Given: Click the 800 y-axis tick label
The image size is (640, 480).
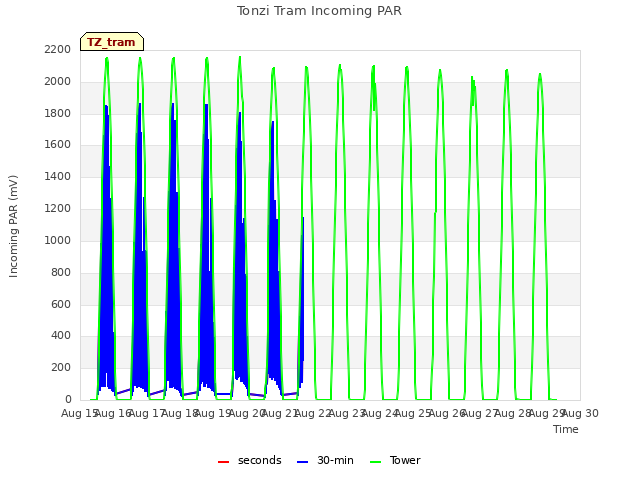Looking at the screenshot, I should (61, 272).
